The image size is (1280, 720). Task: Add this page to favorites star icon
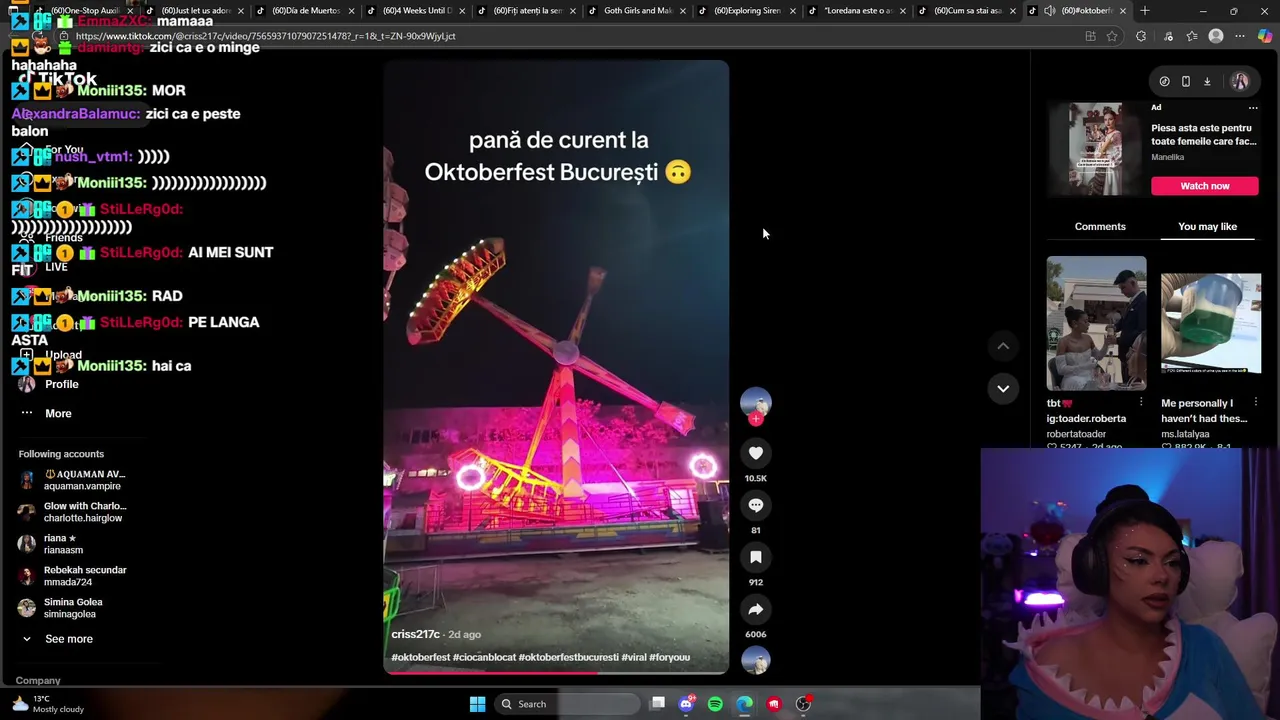coord(1112,36)
